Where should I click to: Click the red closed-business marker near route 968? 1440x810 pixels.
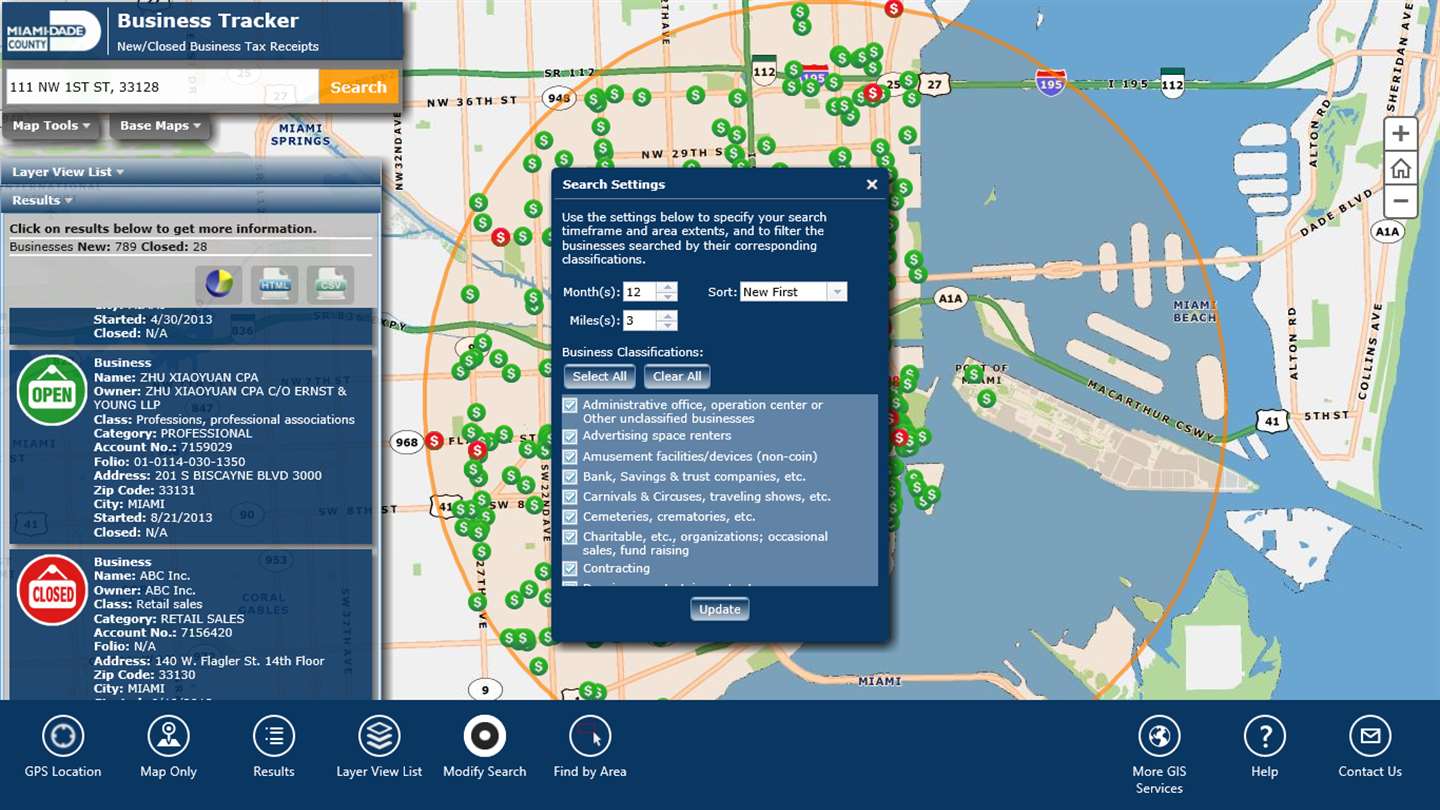(x=434, y=440)
